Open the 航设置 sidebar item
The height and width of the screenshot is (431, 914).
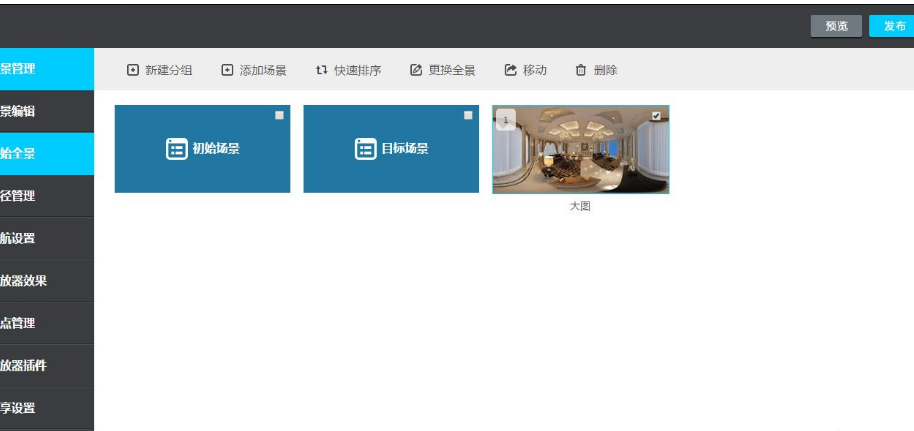[47, 239]
